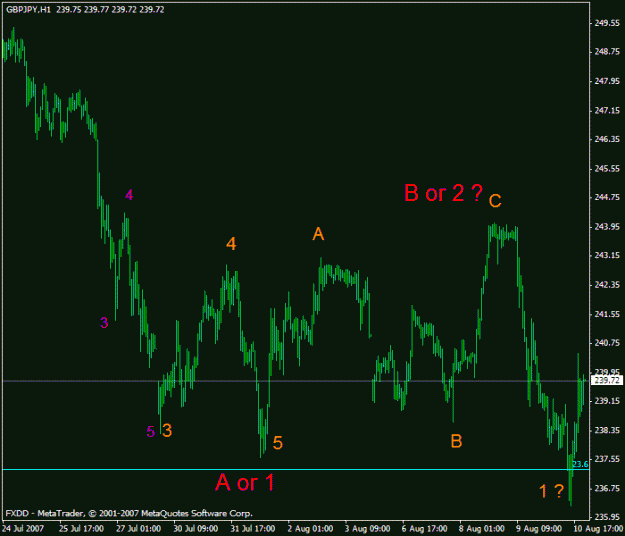The width and height of the screenshot is (625, 536).
Task: Click the 235.95 price axis label
Action: coord(607,517)
